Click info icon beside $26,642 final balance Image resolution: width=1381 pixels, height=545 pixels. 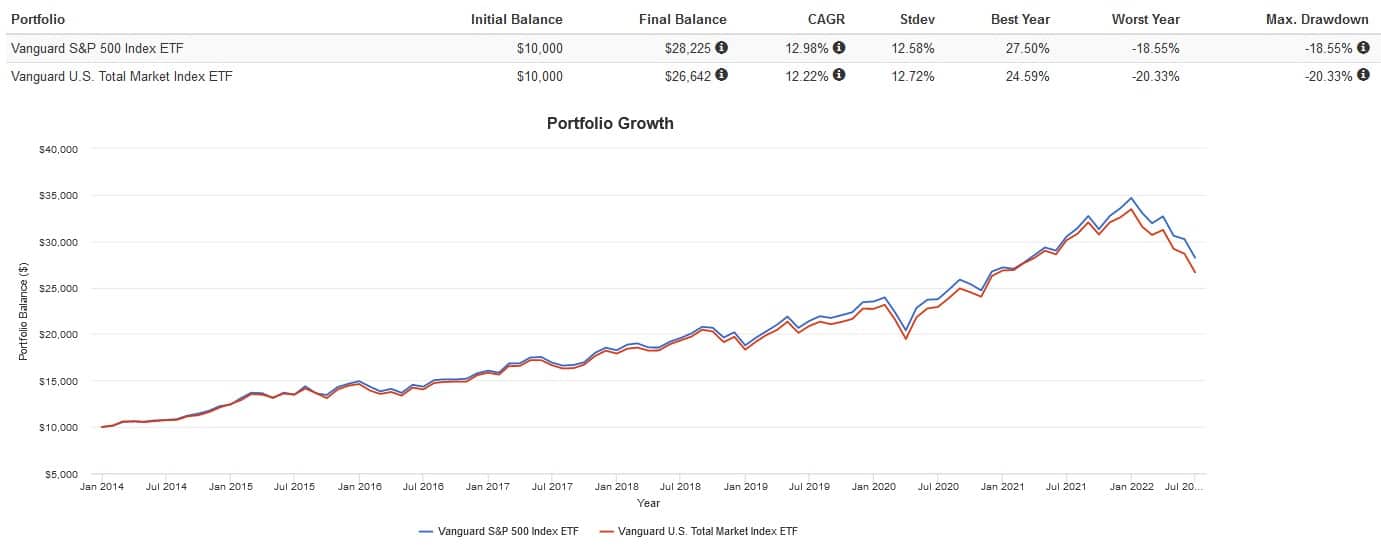tap(721, 75)
